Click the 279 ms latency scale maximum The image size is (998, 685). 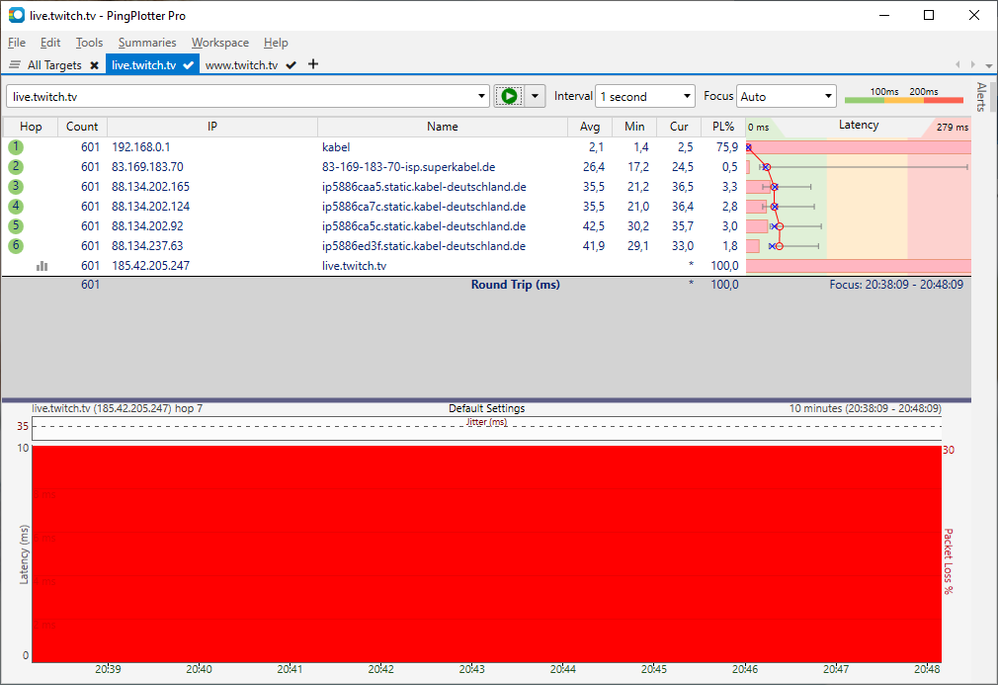click(952, 127)
